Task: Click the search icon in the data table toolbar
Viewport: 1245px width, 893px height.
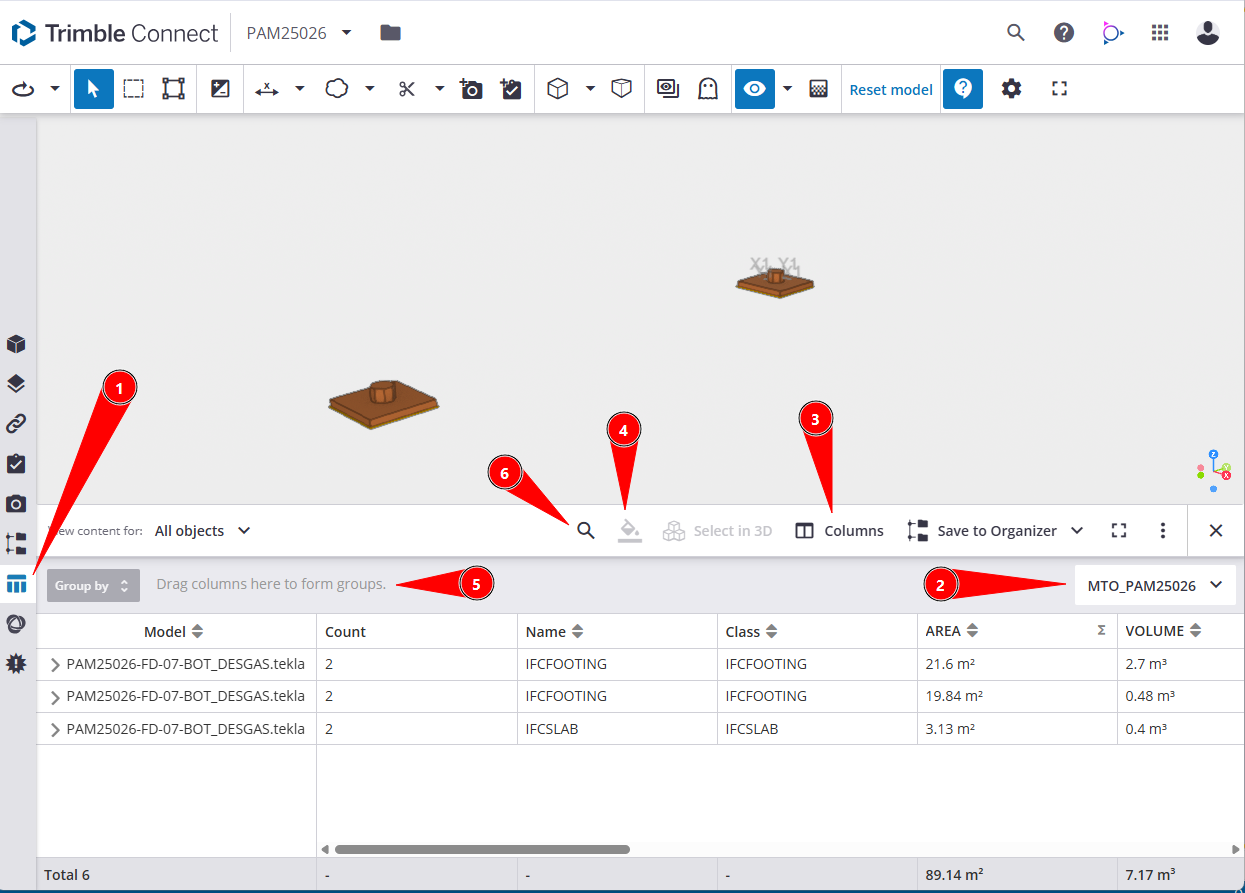Action: [586, 531]
